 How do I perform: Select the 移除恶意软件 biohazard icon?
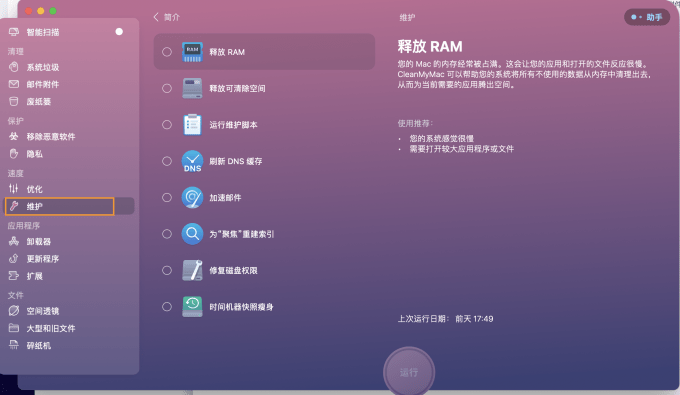pos(14,136)
